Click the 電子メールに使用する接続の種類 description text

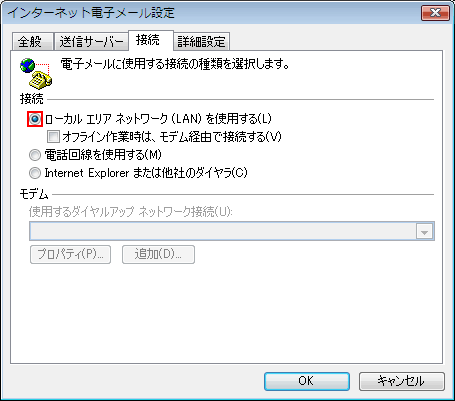175,64
